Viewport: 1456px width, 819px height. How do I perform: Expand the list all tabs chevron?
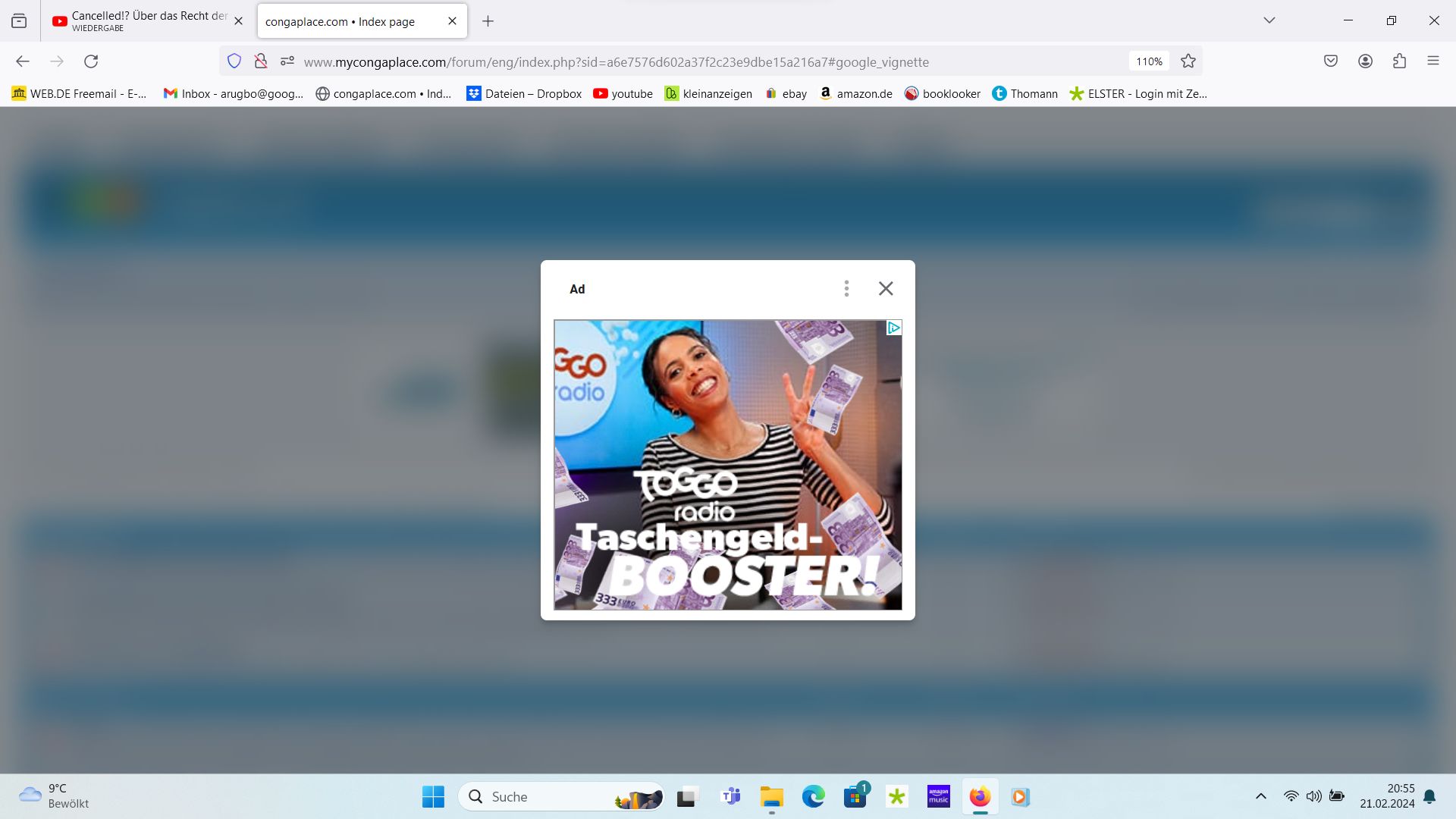point(1269,20)
